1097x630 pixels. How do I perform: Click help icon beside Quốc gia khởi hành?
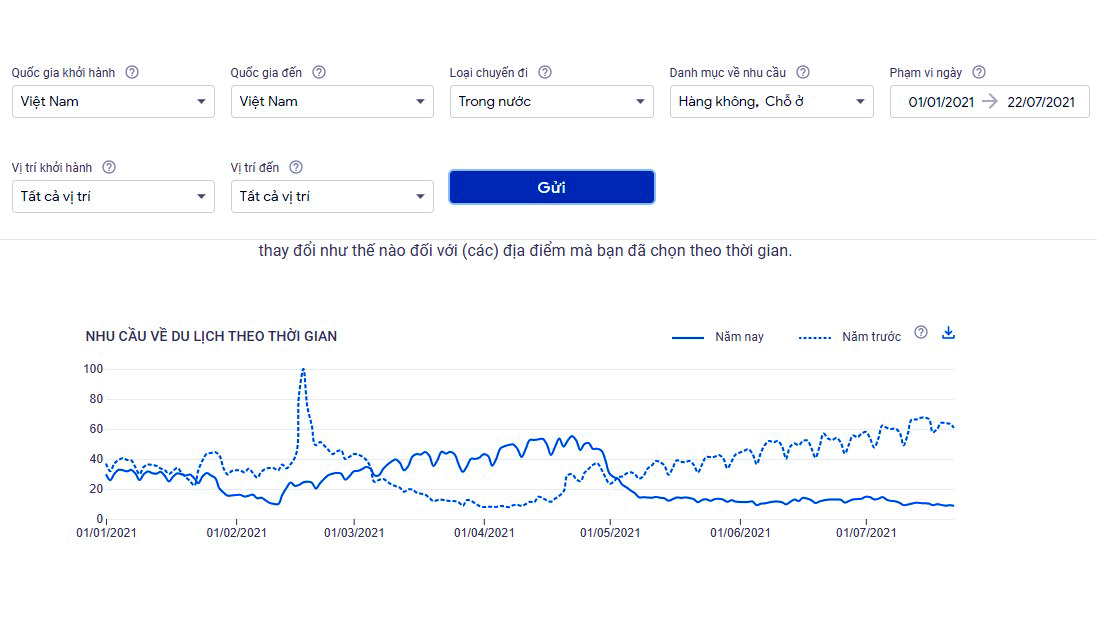pyautogui.click(x=132, y=72)
